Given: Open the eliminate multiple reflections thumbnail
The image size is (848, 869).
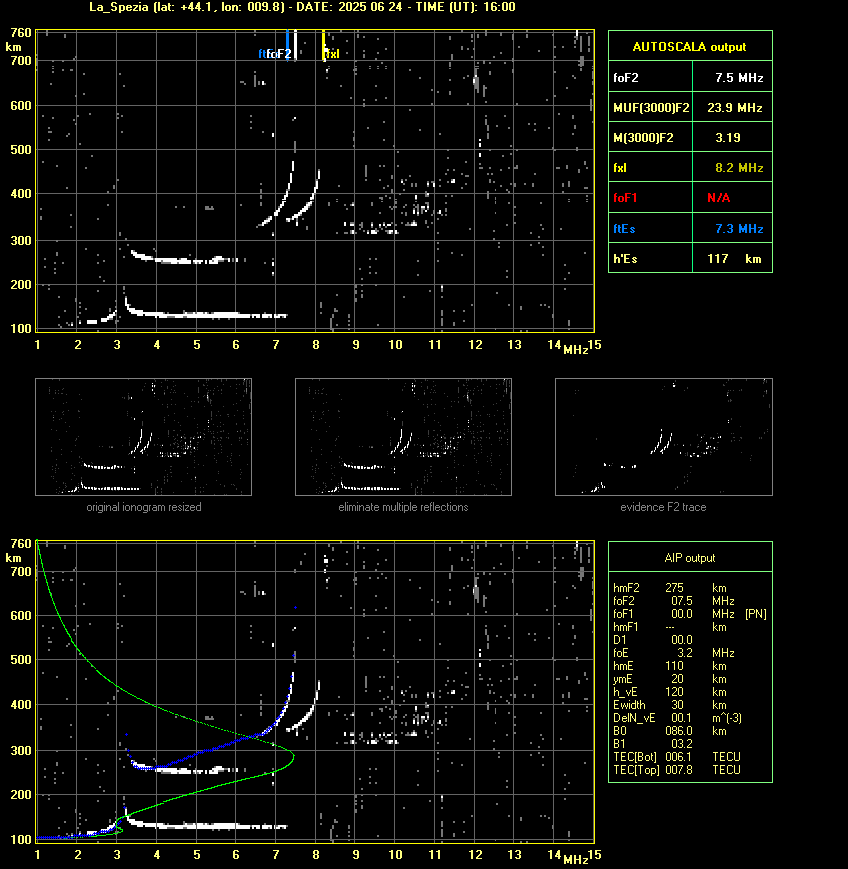Looking at the screenshot, I should click(403, 437).
